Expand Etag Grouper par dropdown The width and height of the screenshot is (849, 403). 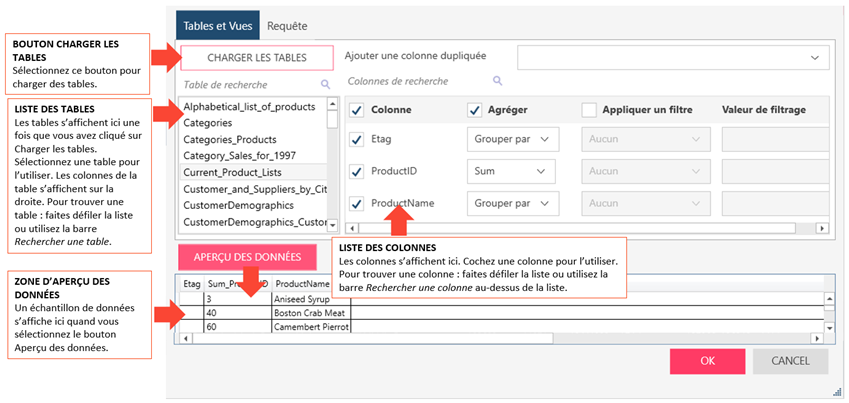point(512,140)
